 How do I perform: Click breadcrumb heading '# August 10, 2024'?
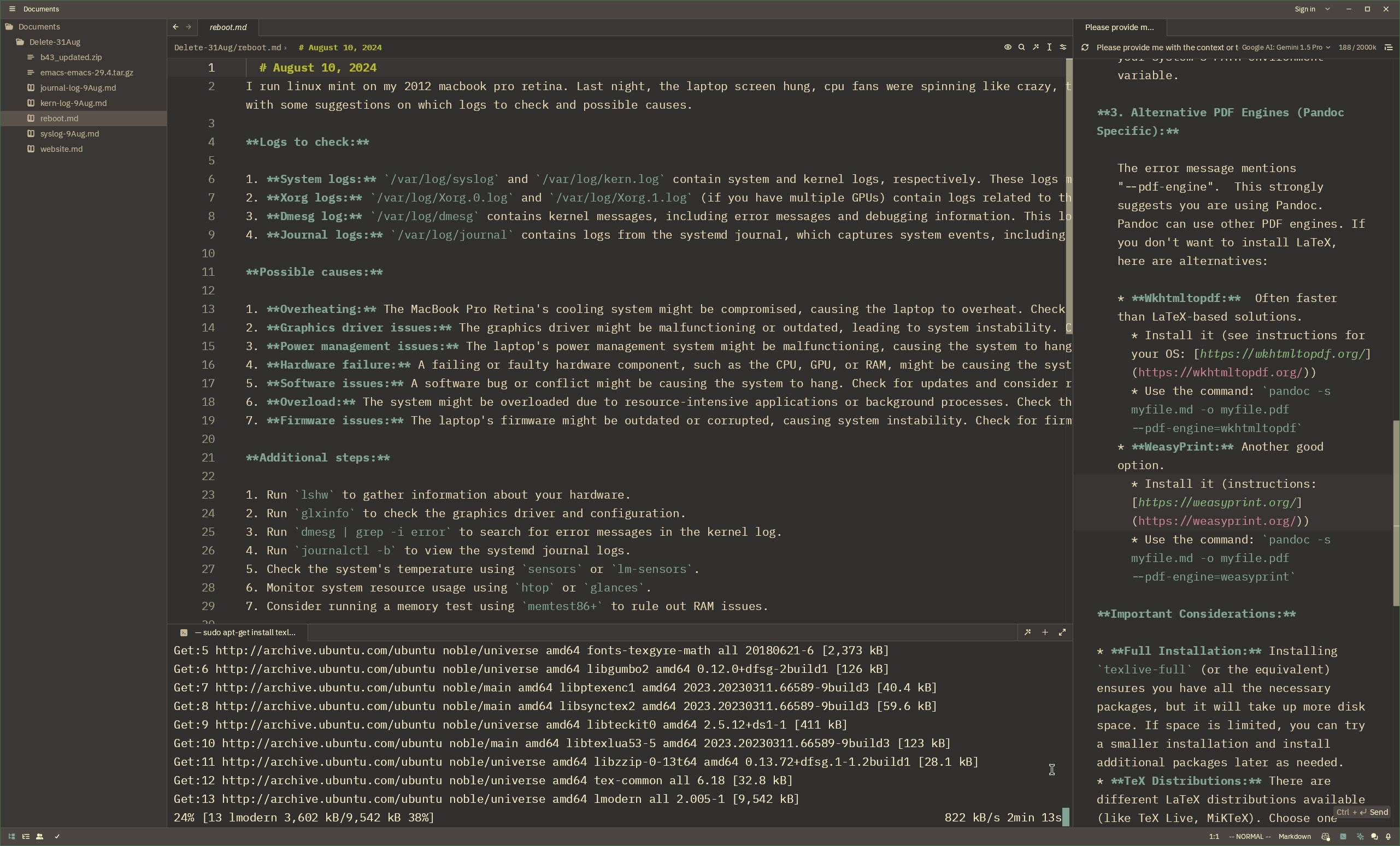[340, 48]
